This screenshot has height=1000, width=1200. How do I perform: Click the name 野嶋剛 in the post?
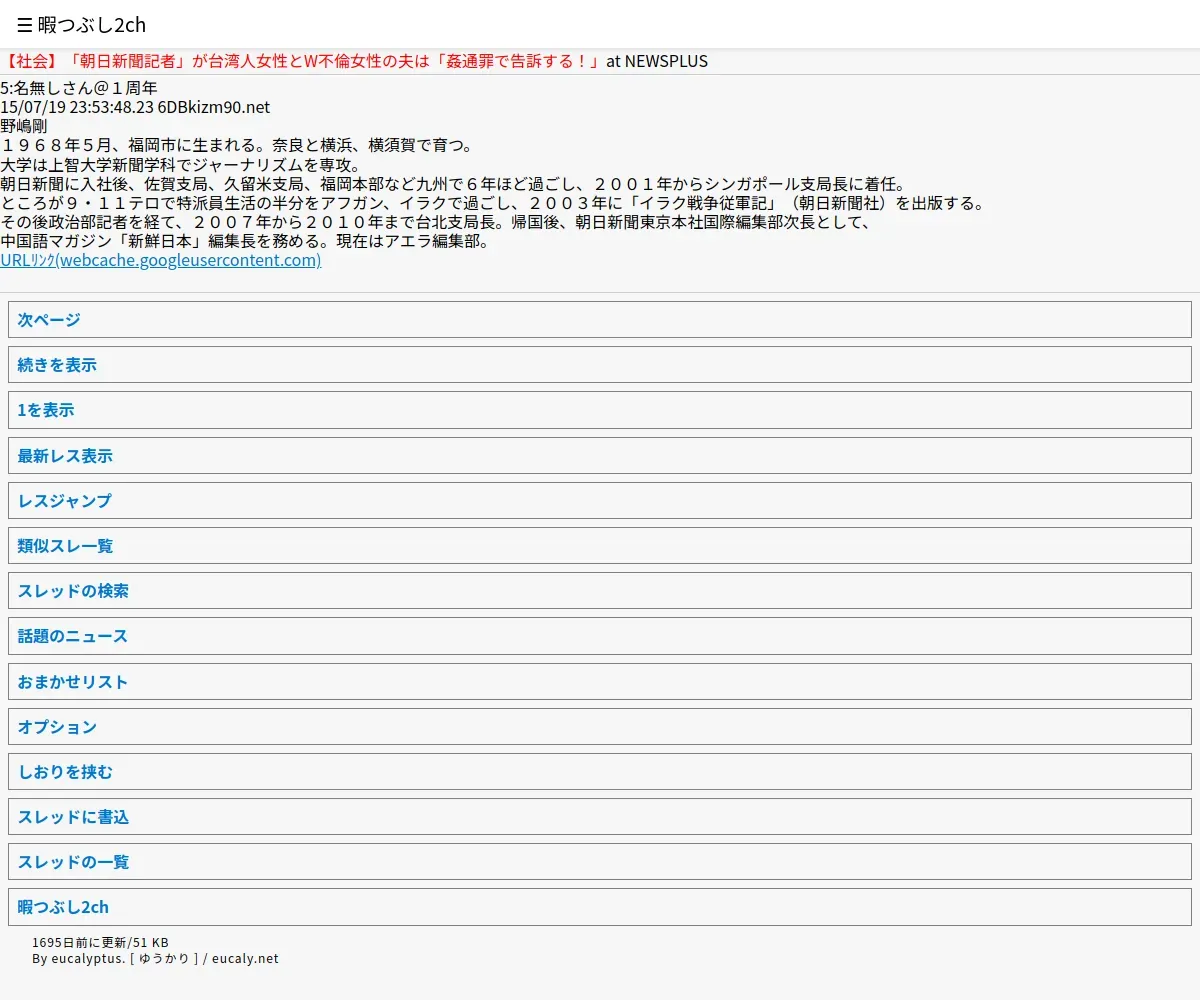point(24,126)
